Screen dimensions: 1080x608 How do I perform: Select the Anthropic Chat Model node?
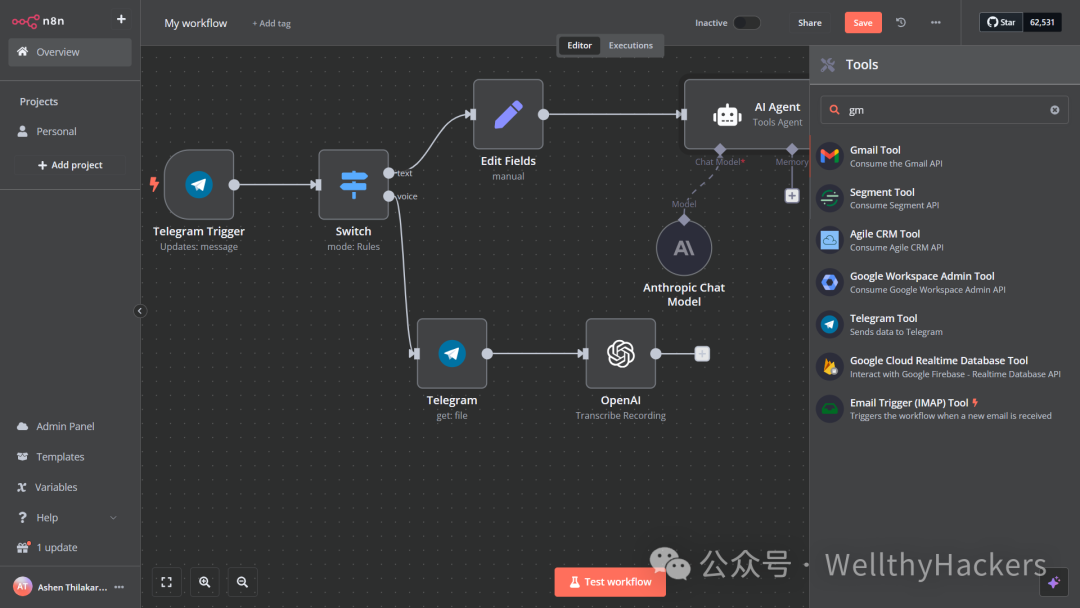pyautogui.click(x=684, y=248)
